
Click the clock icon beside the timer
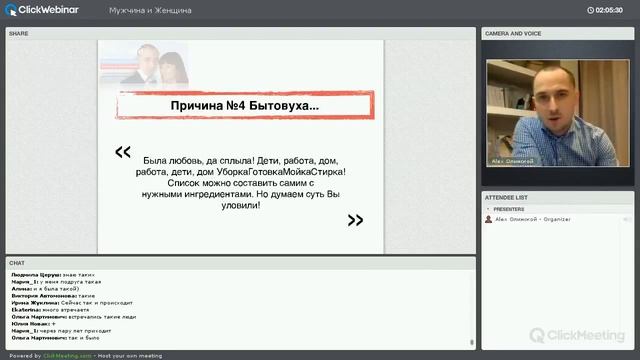click(x=590, y=10)
